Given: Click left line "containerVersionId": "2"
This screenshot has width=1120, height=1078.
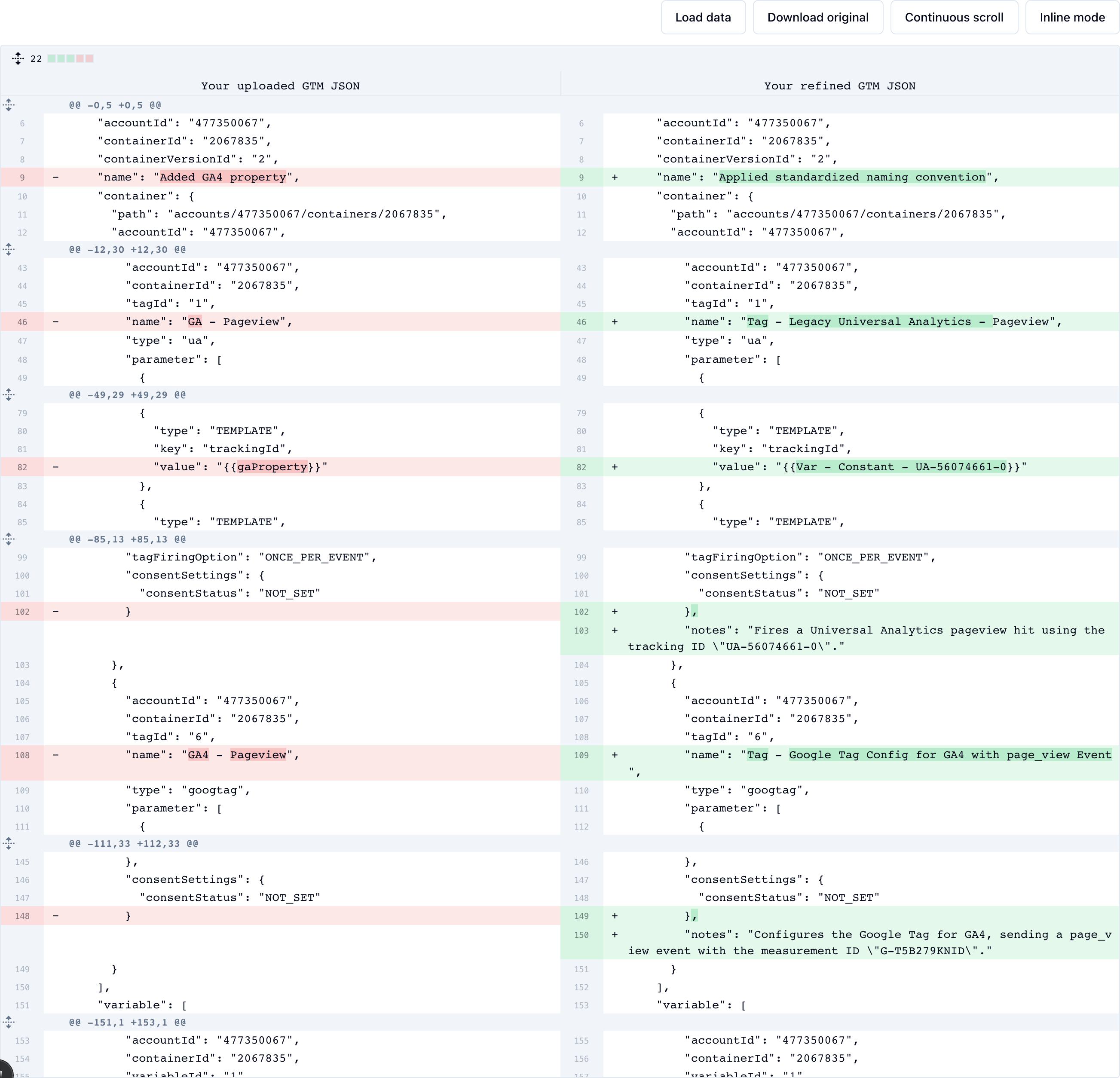Looking at the screenshot, I should [x=188, y=159].
